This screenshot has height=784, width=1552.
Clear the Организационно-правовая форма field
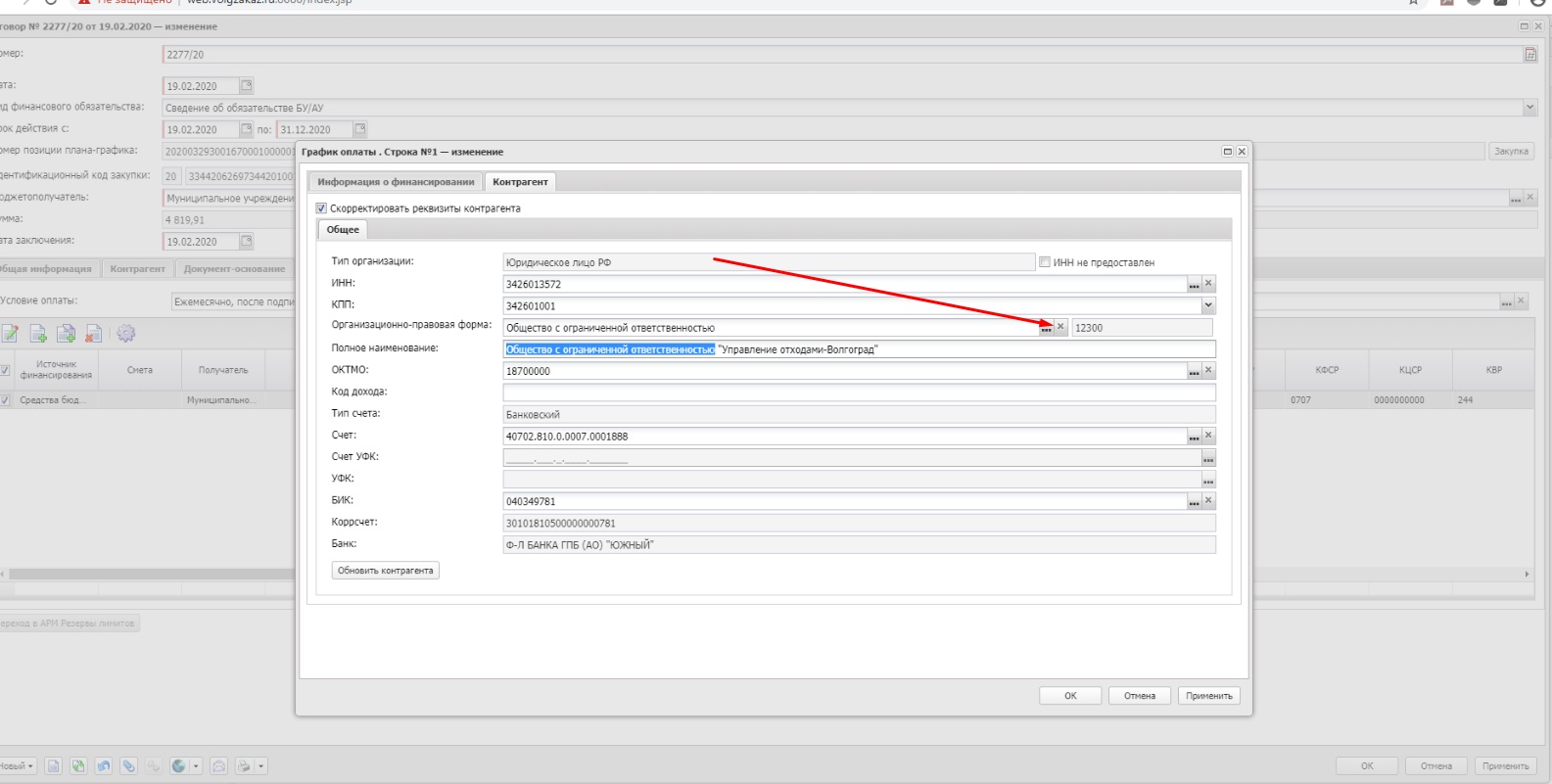pyautogui.click(x=1060, y=327)
